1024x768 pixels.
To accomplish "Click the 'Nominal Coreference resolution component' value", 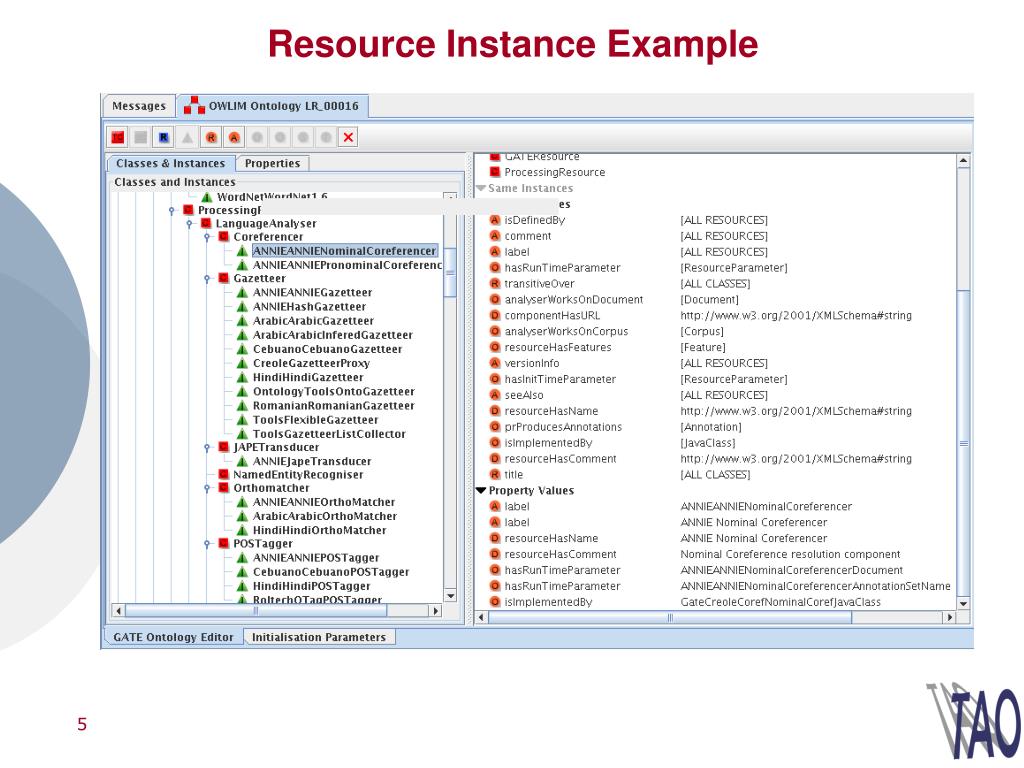I will pyautogui.click(x=790, y=554).
